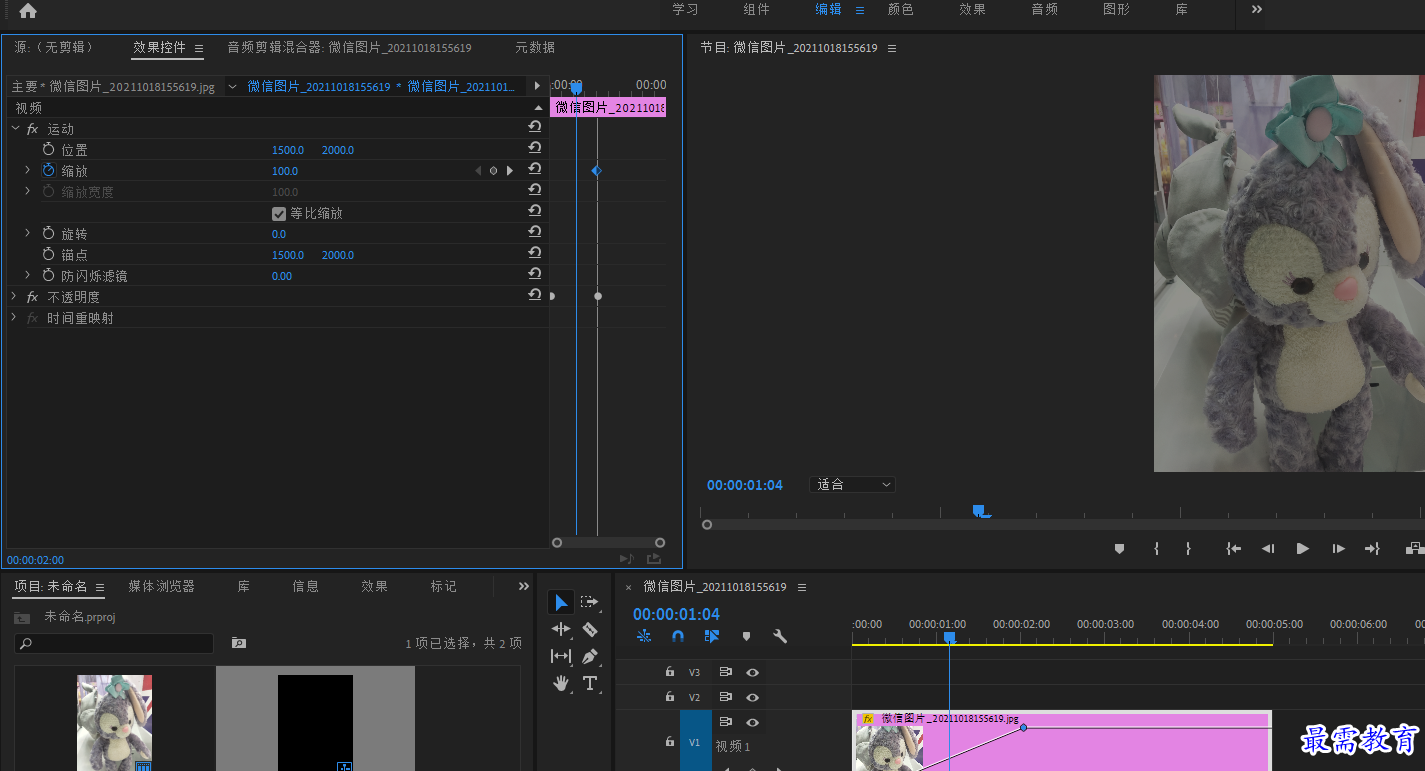Image resolution: width=1425 pixels, height=771 pixels.
Task: Select the 缩放 keyframe diamond
Action: pyautogui.click(x=597, y=171)
